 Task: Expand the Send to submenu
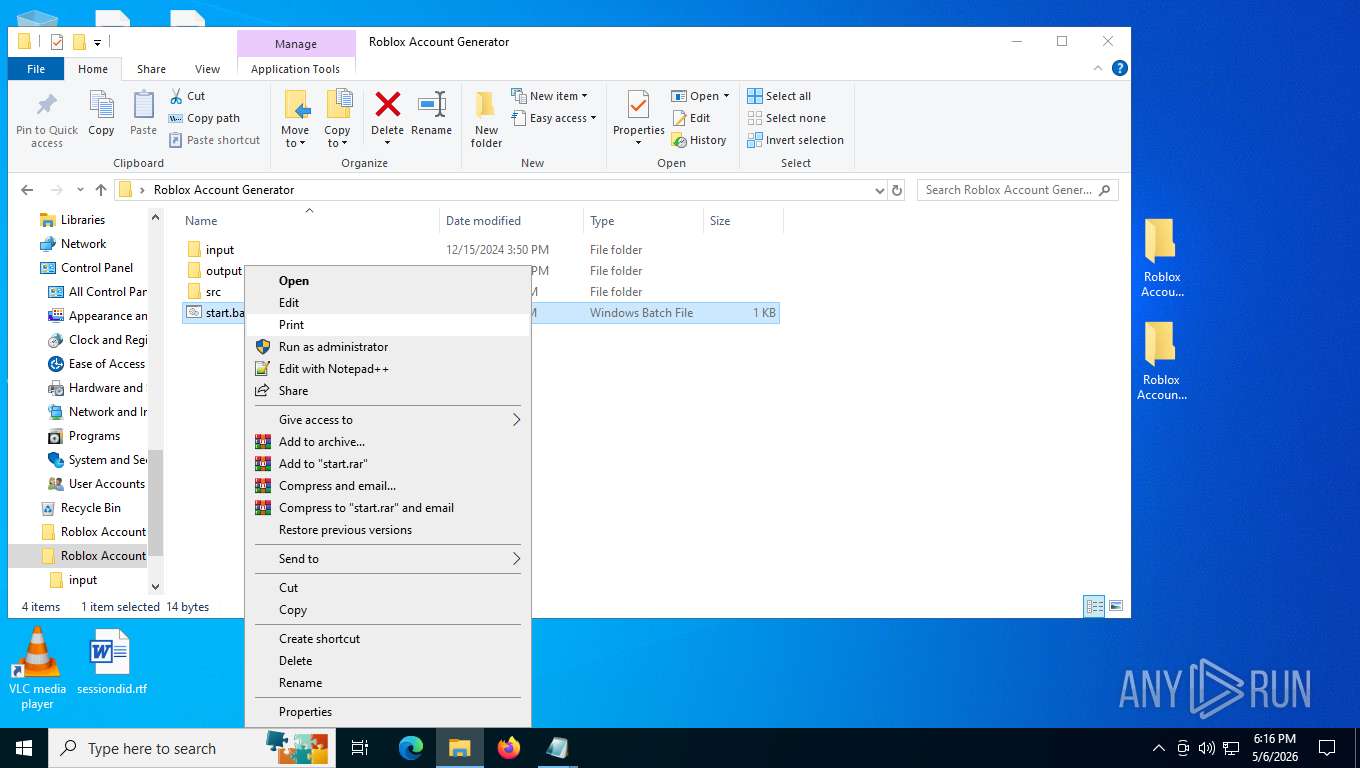click(x=388, y=559)
